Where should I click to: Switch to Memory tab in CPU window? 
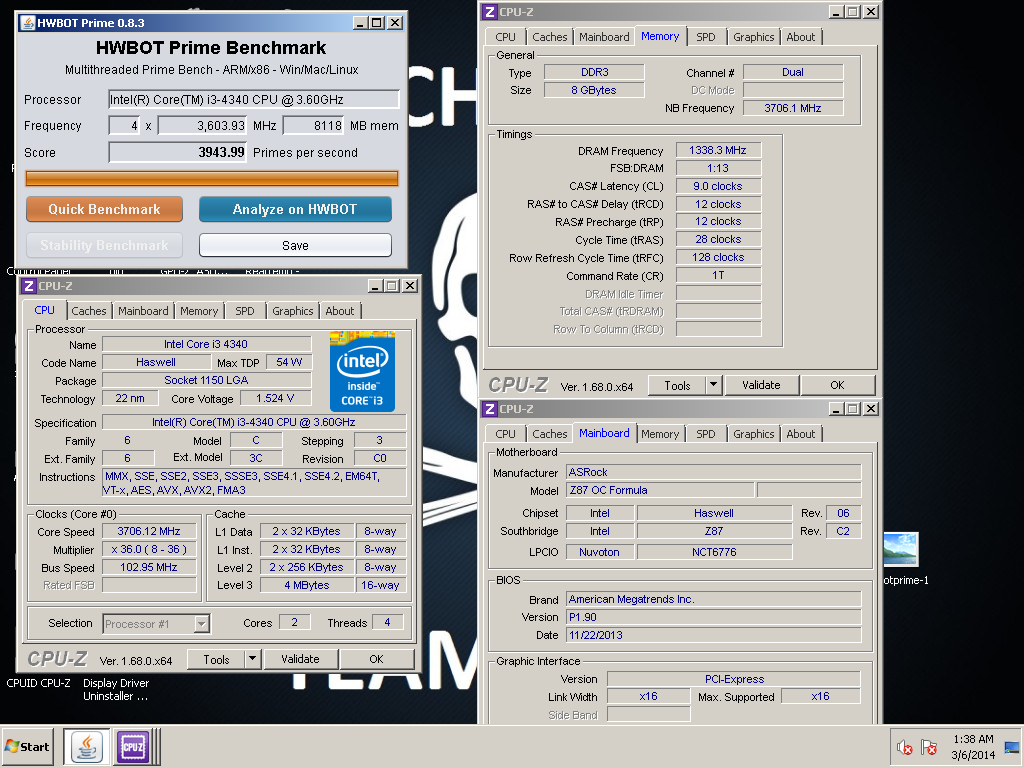[199, 311]
